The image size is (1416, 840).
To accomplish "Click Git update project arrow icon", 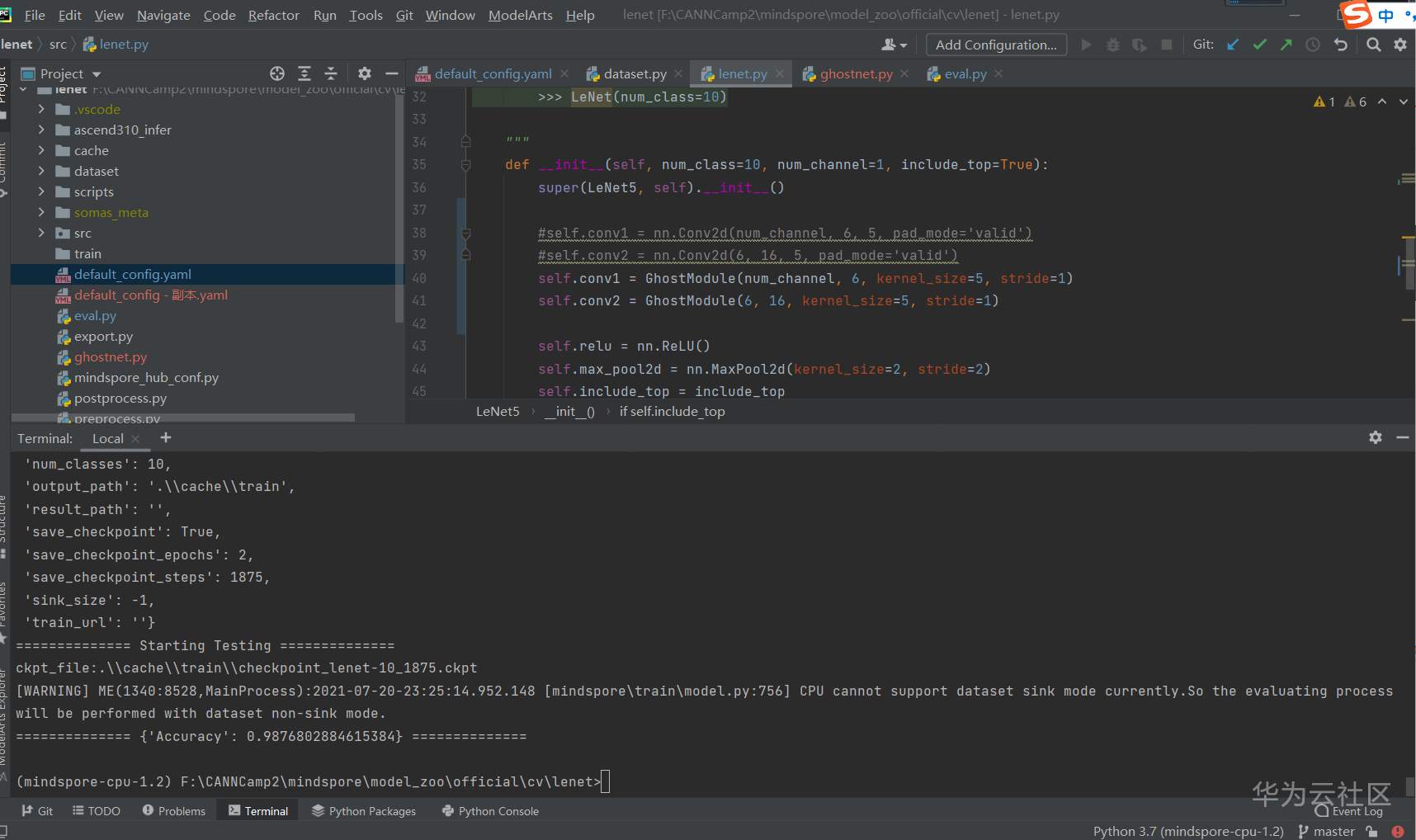I will pyautogui.click(x=1233, y=45).
